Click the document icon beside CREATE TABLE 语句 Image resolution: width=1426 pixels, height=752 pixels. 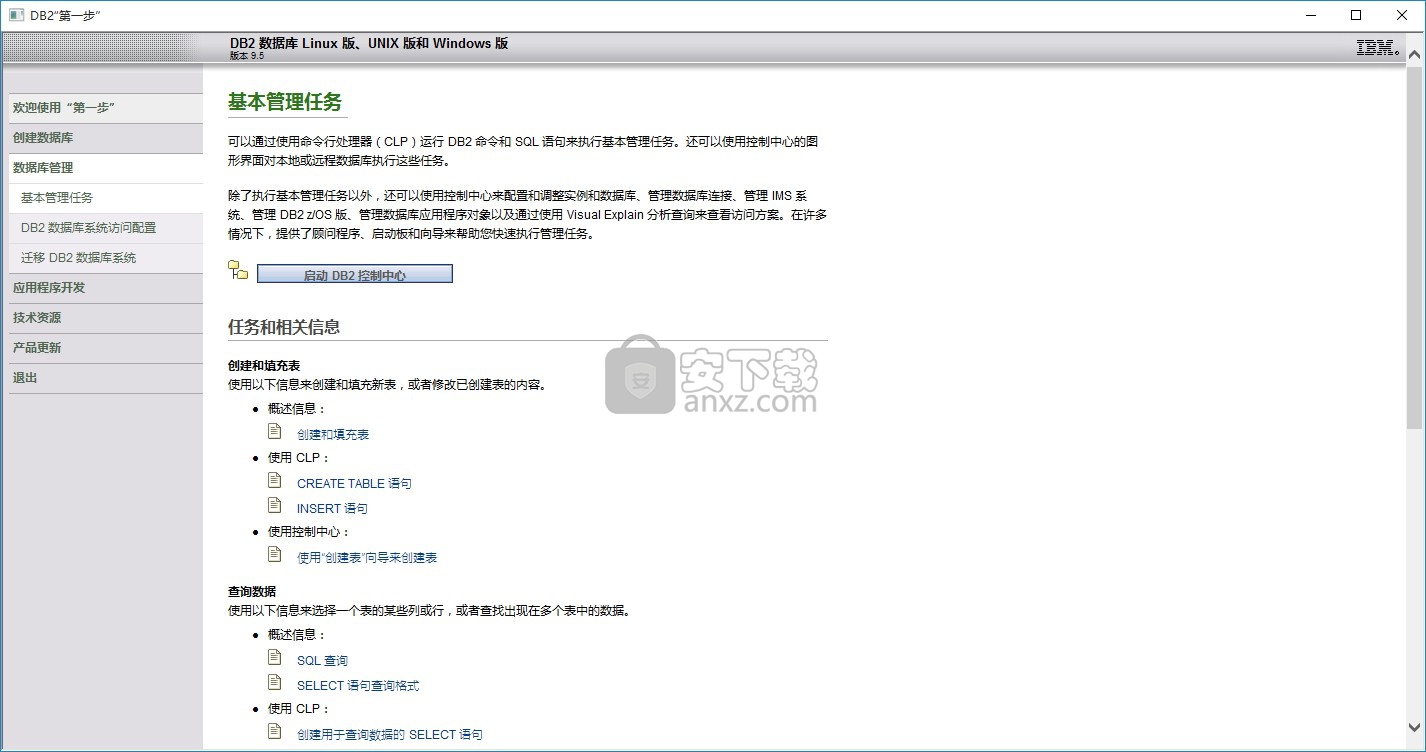(x=274, y=480)
